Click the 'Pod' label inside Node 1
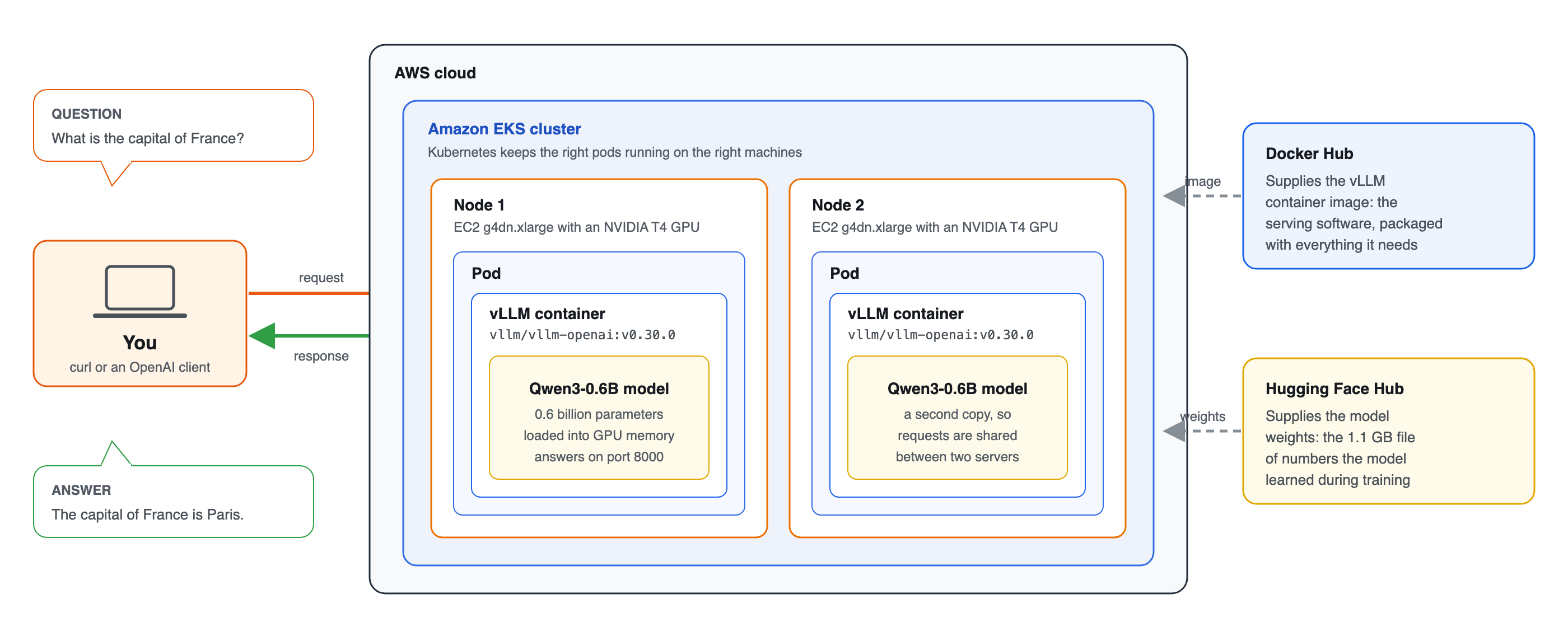Screen dimensions: 1568x627 point(486,273)
